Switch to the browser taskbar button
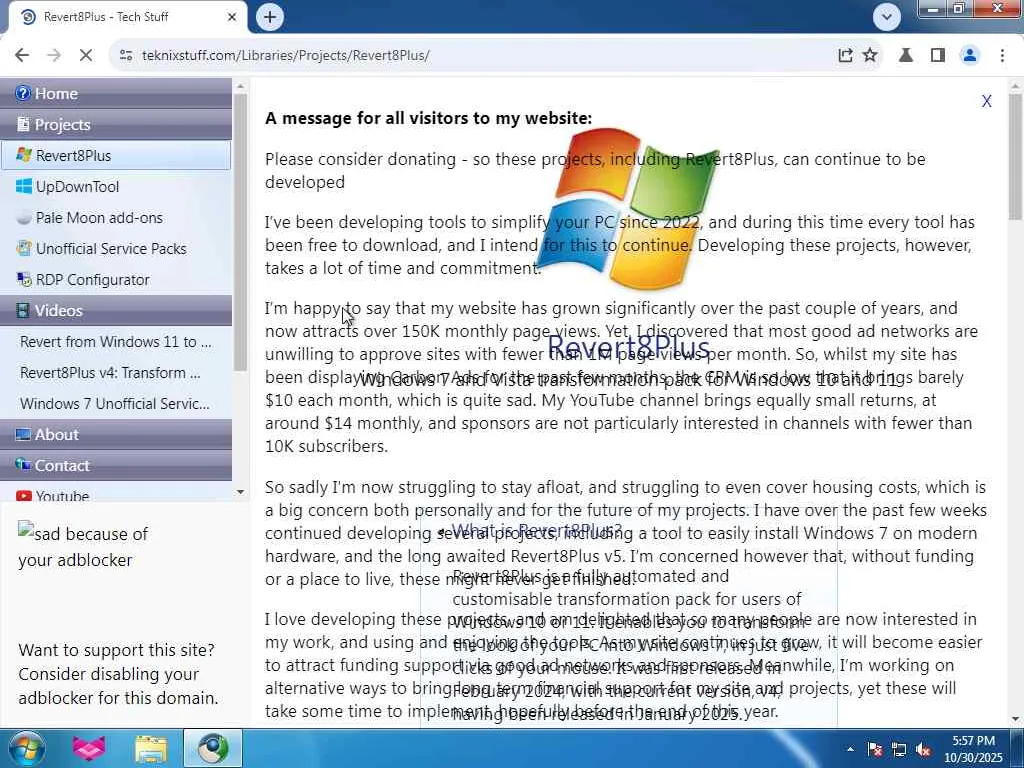Viewport: 1024px width, 768px height. click(x=213, y=748)
